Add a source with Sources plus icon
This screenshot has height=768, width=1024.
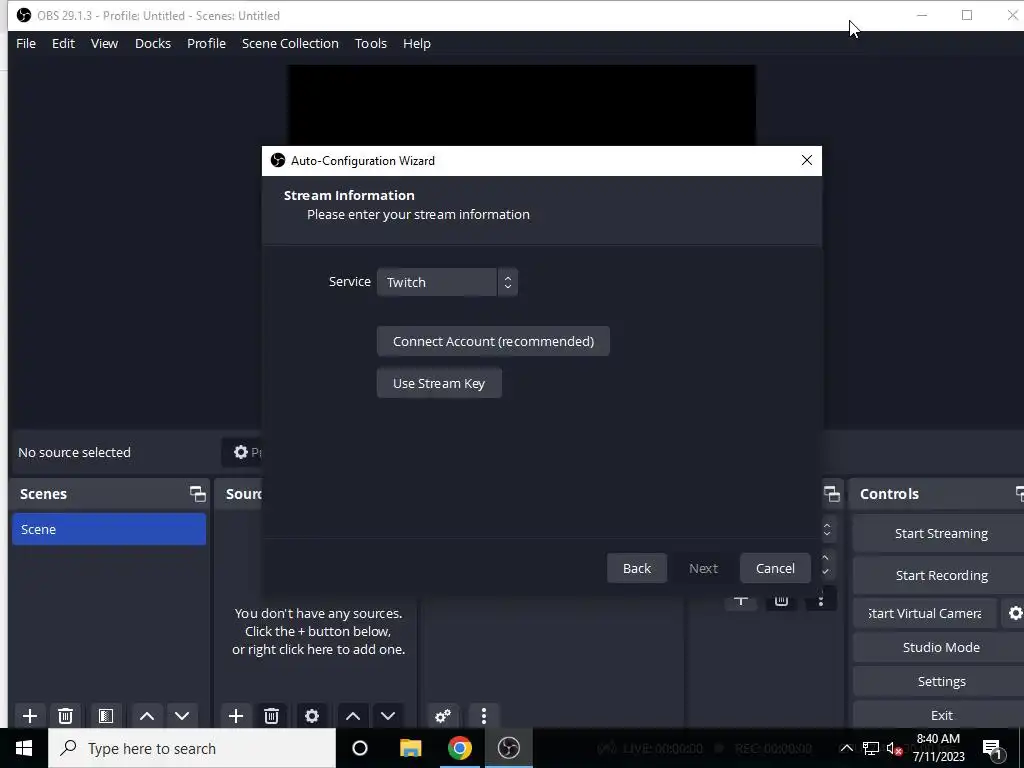click(236, 716)
